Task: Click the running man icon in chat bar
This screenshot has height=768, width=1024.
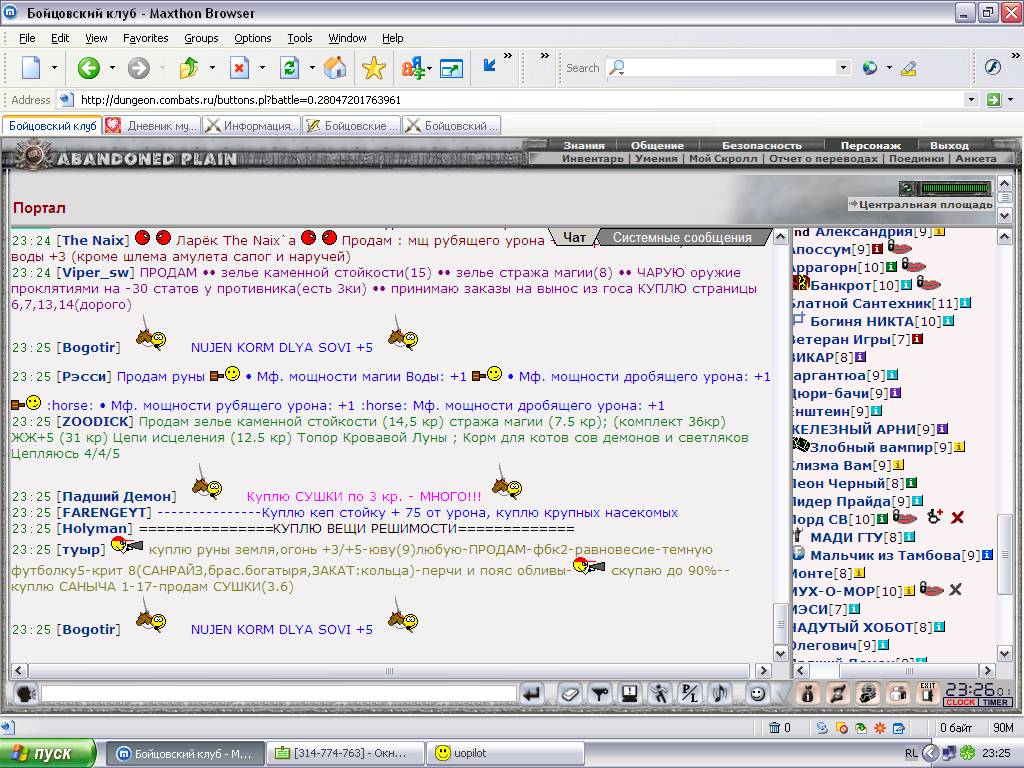Action: [660, 694]
